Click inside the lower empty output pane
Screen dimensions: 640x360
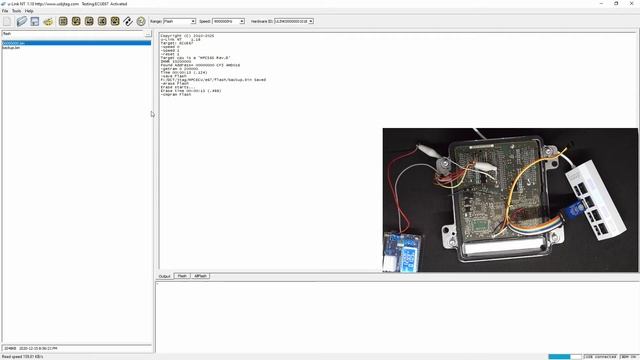tap(397, 317)
